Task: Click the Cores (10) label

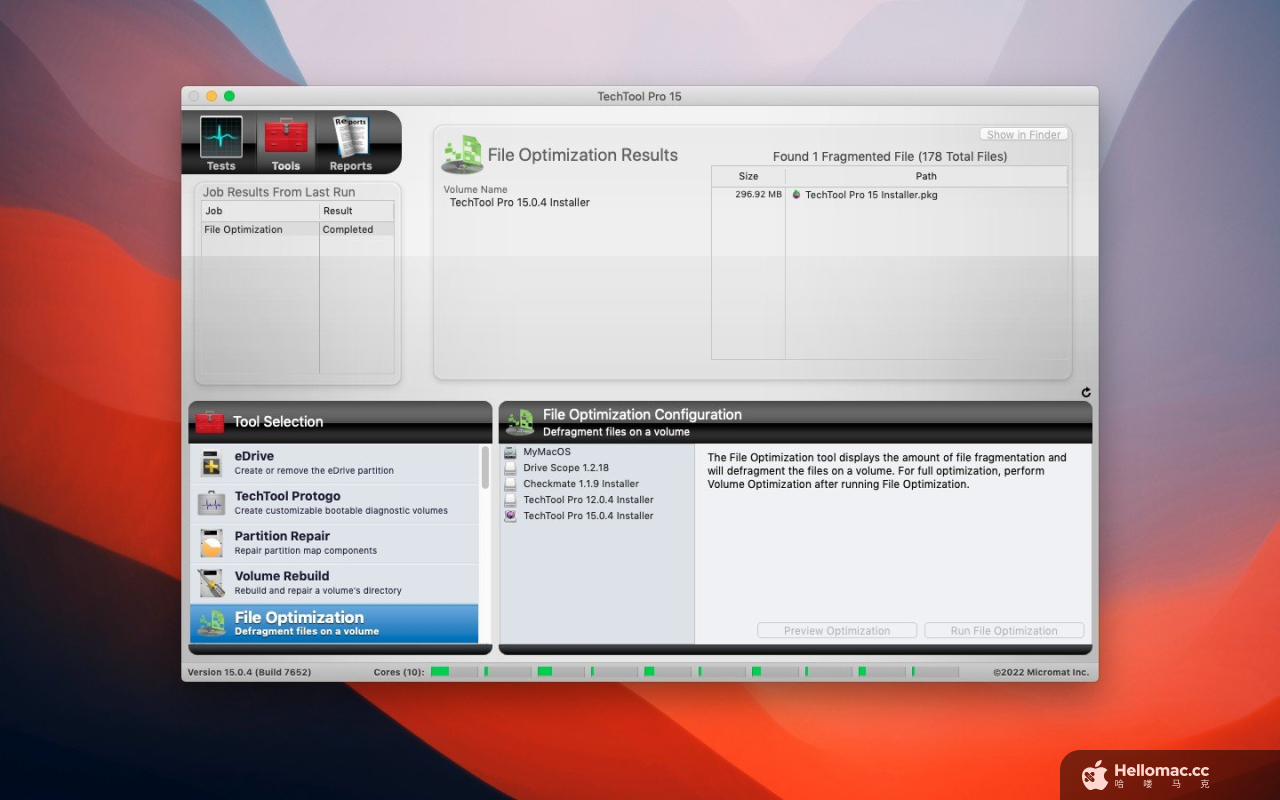Action: tap(399, 672)
